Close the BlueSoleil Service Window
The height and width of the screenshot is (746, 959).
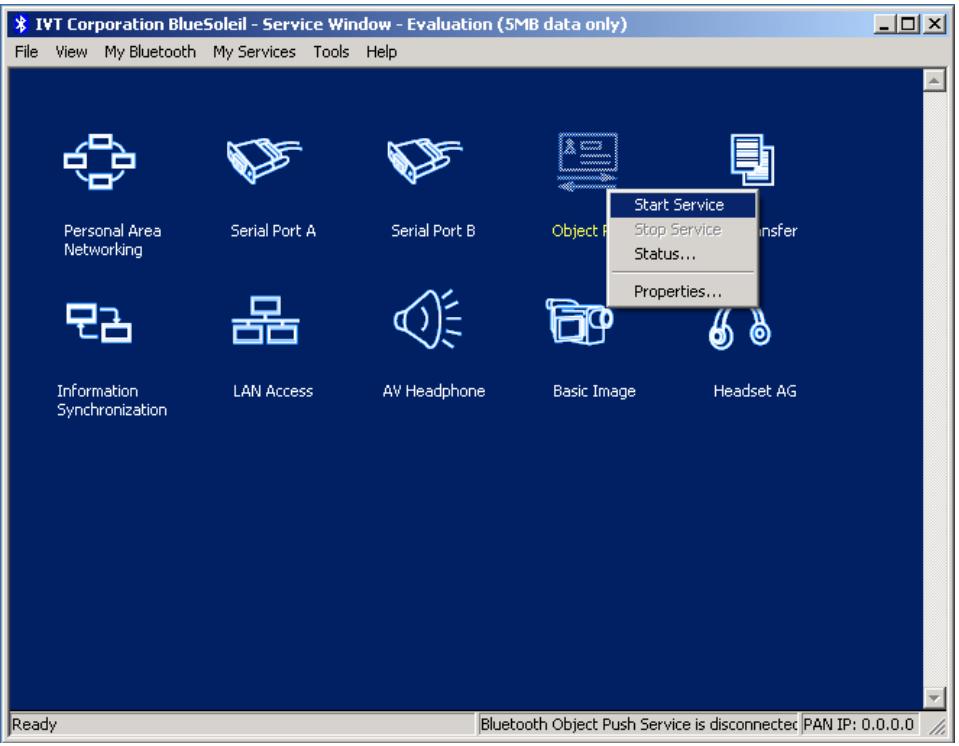(x=934, y=24)
